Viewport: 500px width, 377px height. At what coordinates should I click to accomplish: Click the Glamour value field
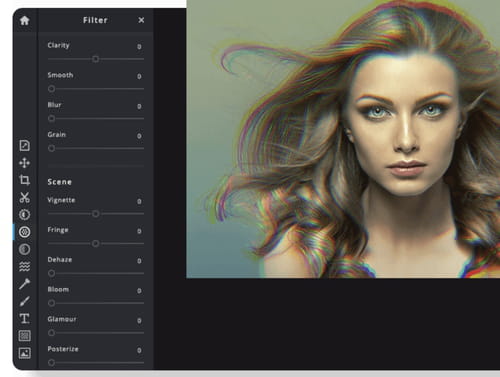pos(139,320)
